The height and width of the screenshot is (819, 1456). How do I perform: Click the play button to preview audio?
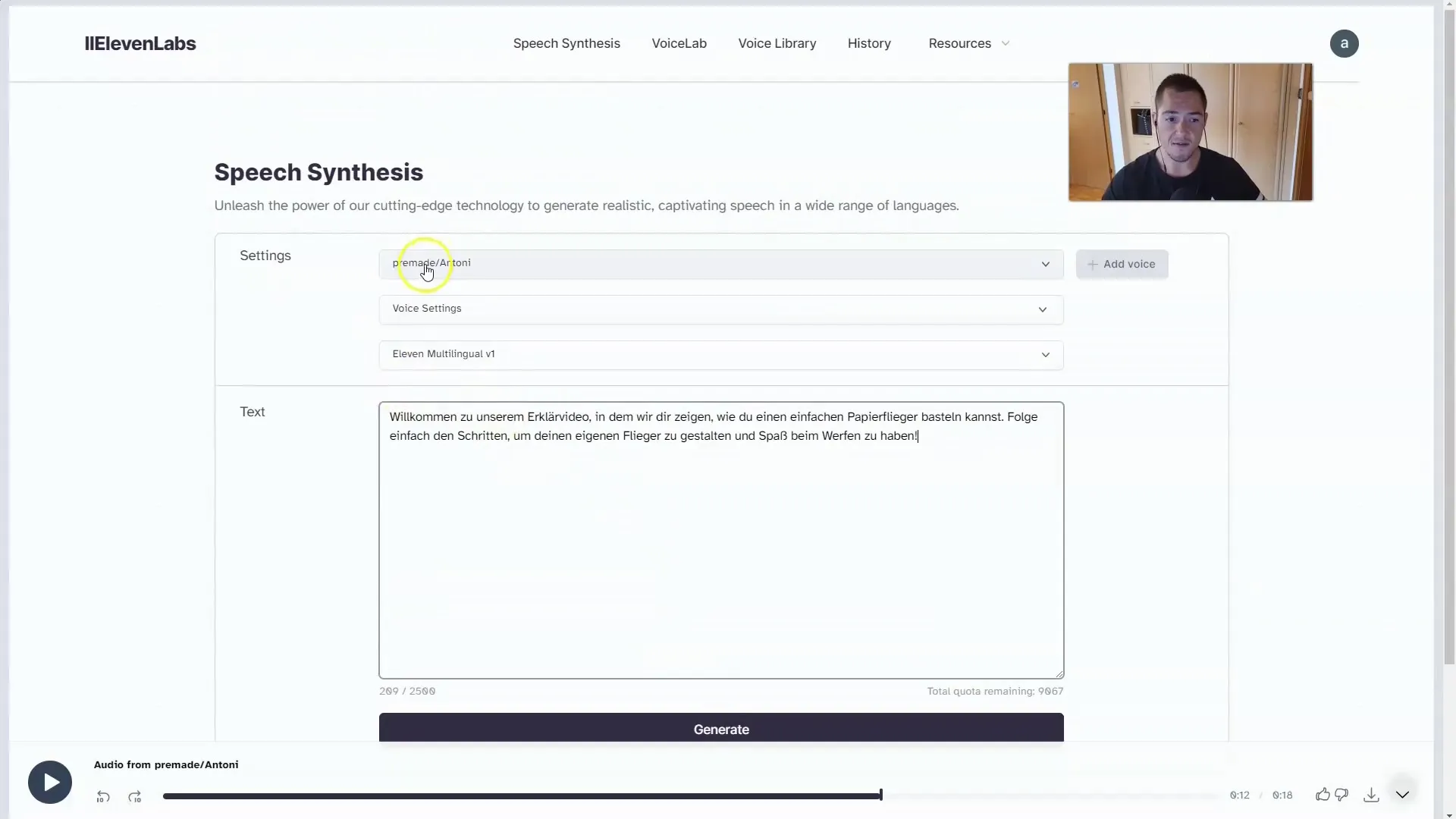click(50, 782)
